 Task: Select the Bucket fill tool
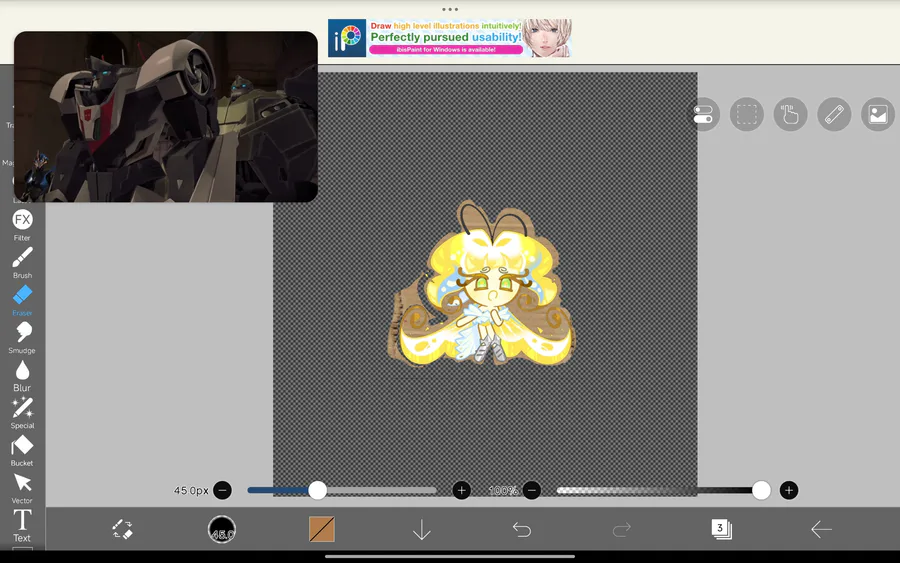[22, 451]
